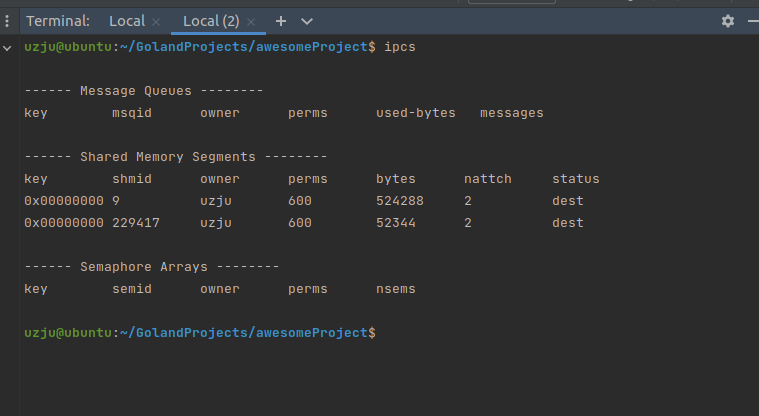Expand the terminal shell options chevron
759x416 pixels.
tap(307, 21)
